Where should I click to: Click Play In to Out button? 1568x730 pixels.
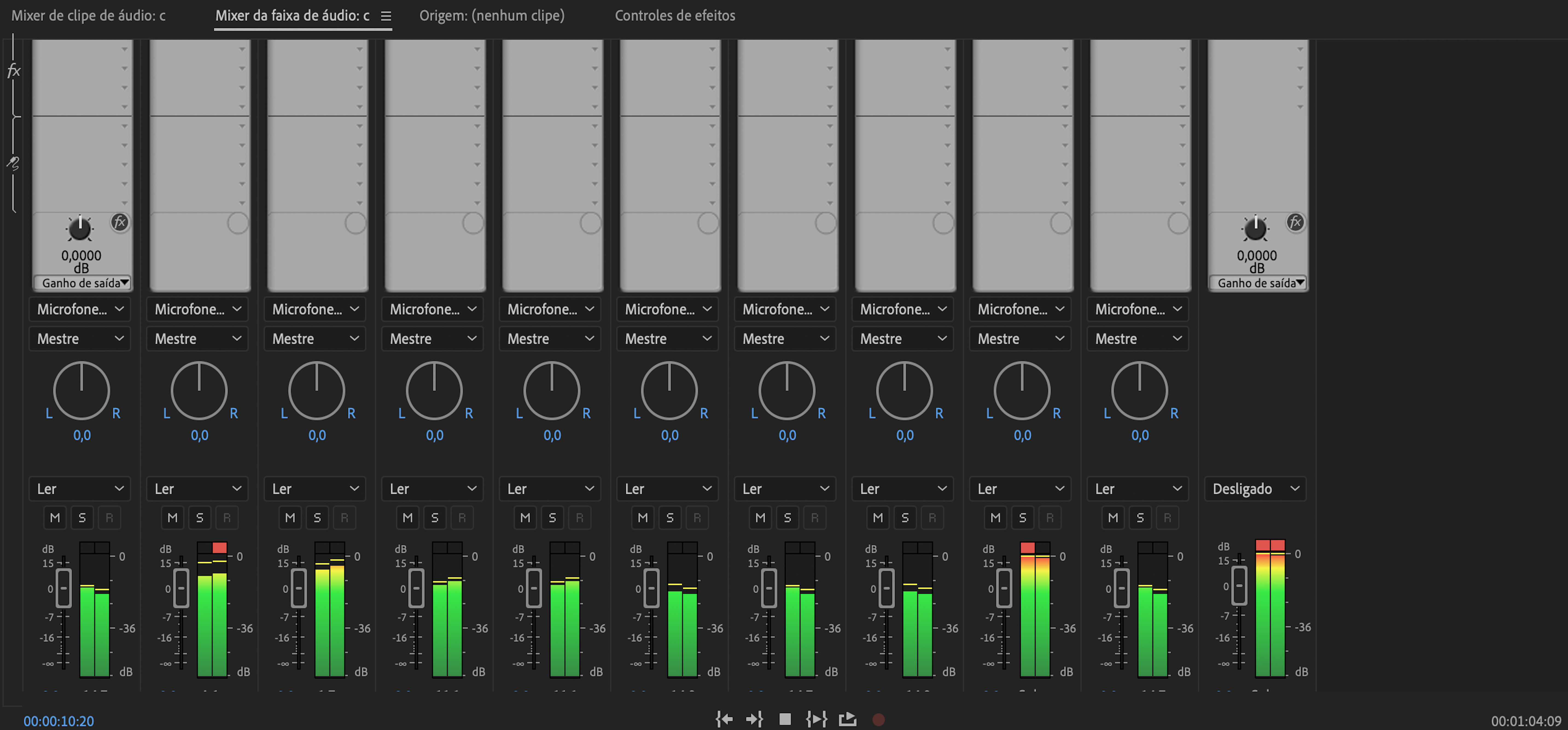coord(816,719)
